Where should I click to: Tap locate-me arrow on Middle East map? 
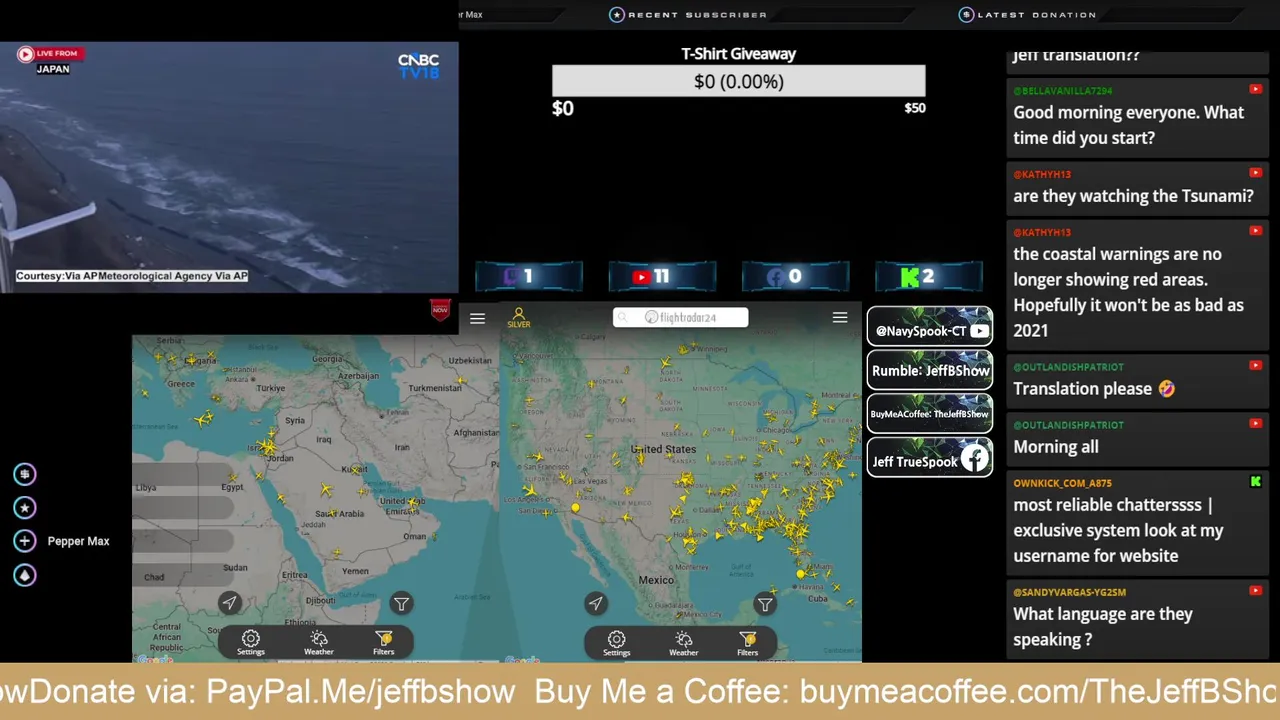pos(230,602)
